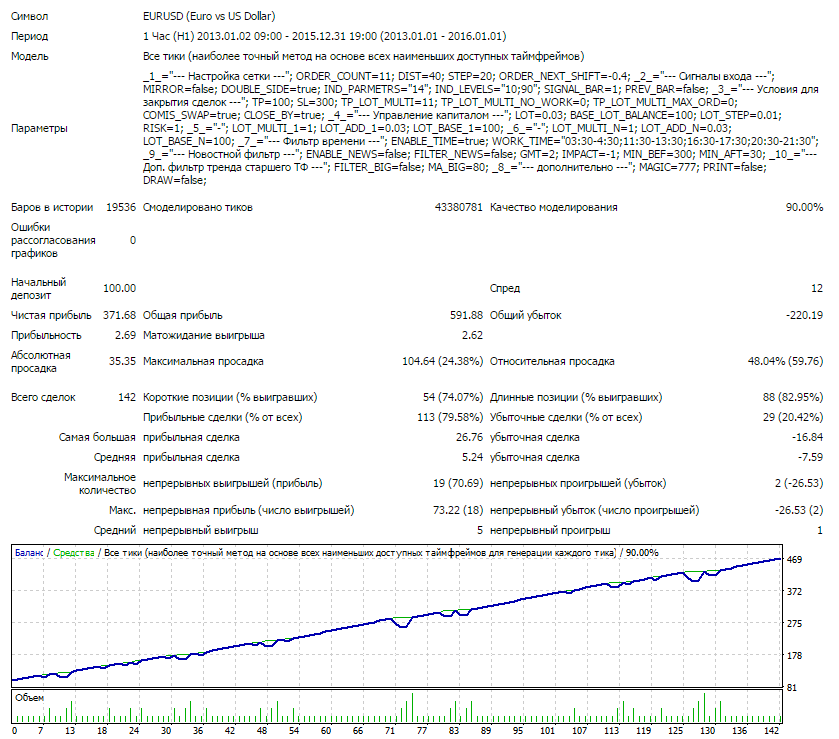This screenshot has width=839, height=739.
Task: Click the 'Параметры' row label
Action: point(39,128)
